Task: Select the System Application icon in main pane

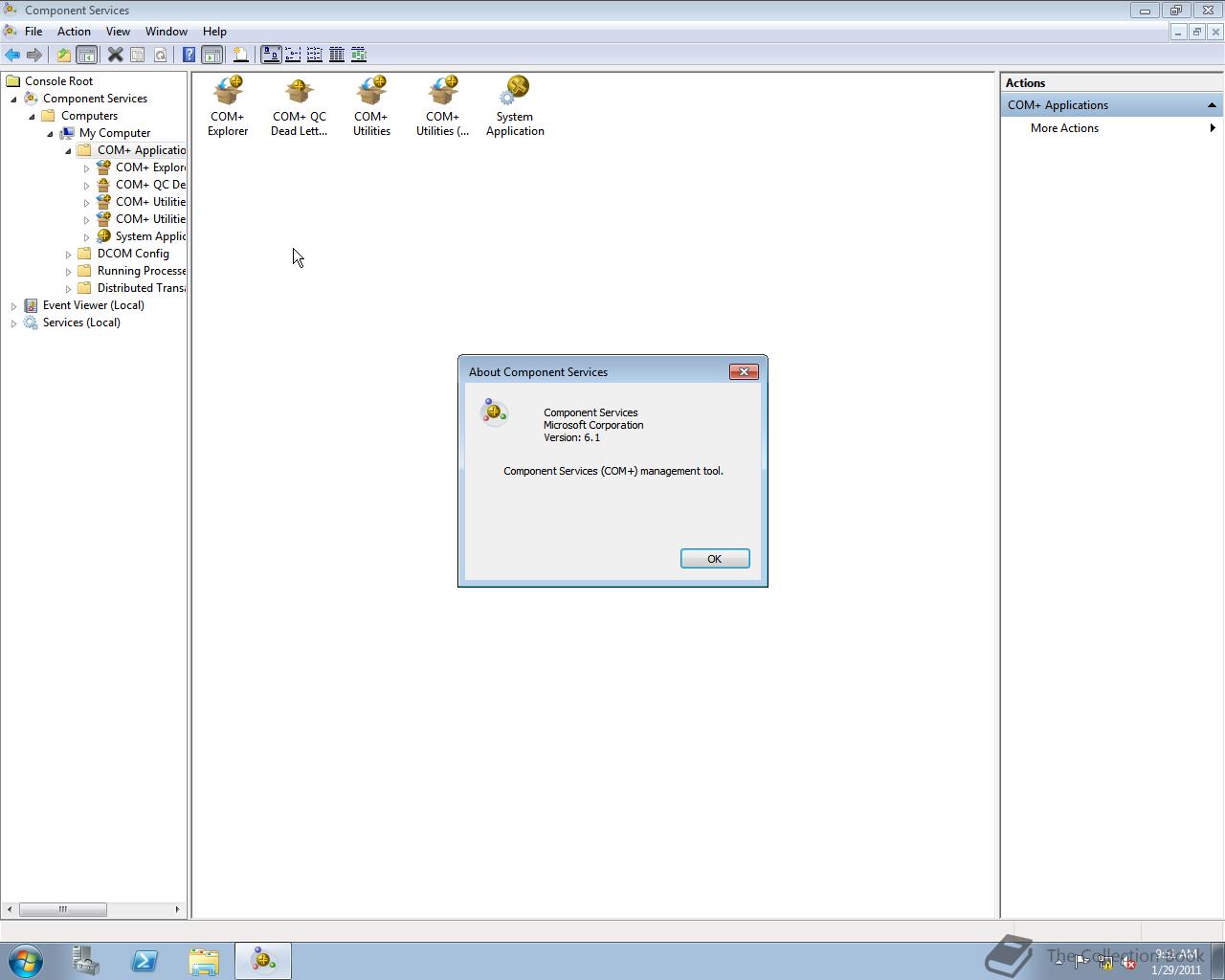Action: click(515, 106)
